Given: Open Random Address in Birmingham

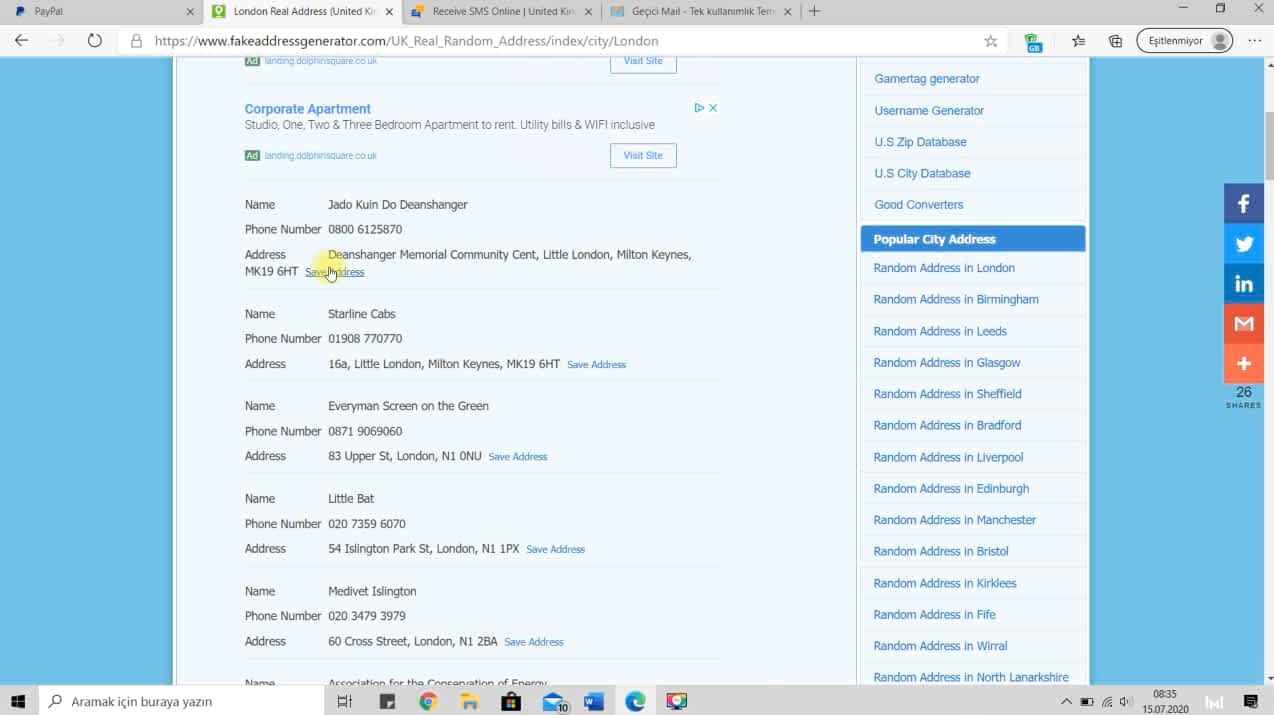Looking at the screenshot, I should pos(956,299).
